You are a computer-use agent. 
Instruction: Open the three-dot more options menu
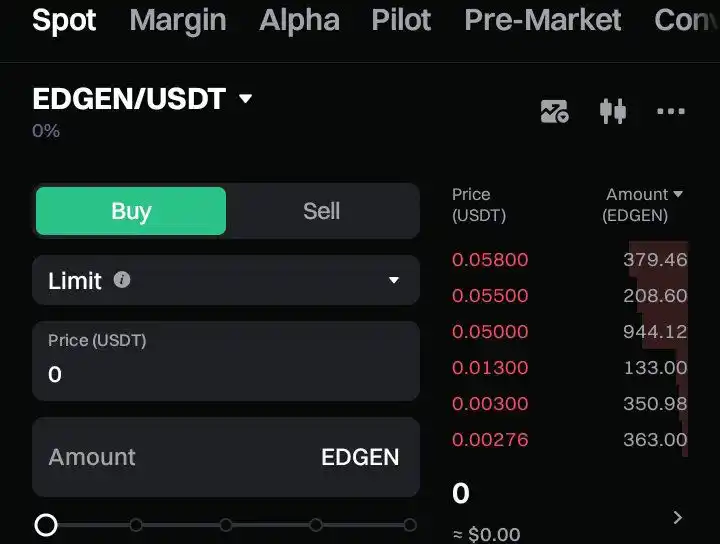coord(671,111)
